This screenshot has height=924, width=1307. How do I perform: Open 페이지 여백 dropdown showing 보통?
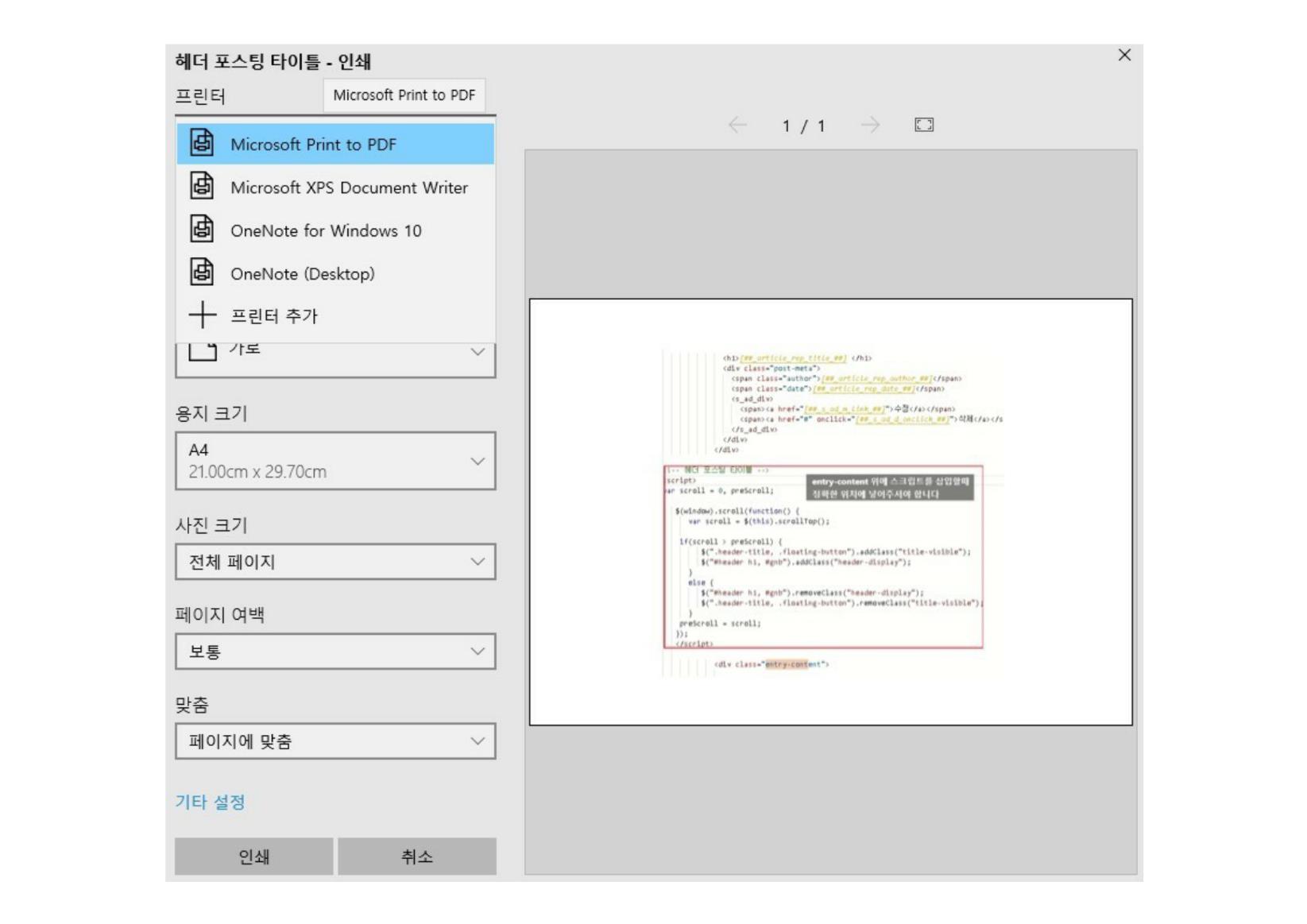tap(335, 651)
